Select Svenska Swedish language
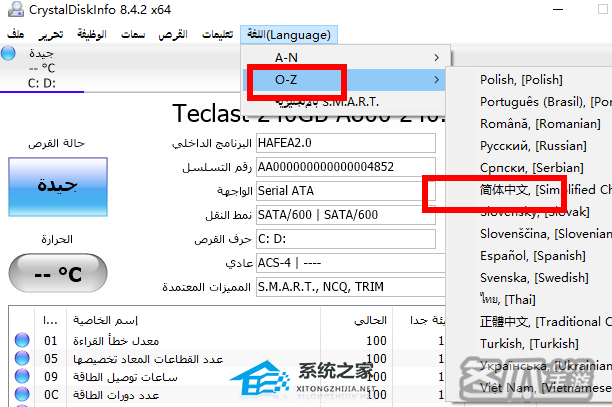Screen dimensions: 612x407 tap(534, 278)
